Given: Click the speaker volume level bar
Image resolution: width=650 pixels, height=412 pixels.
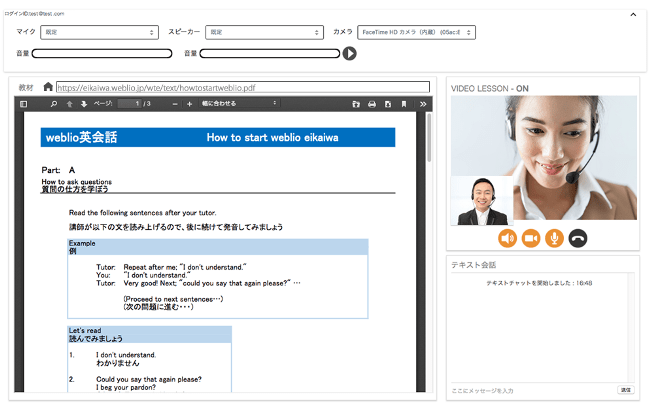Looking at the screenshot, I should pos(270,53).
